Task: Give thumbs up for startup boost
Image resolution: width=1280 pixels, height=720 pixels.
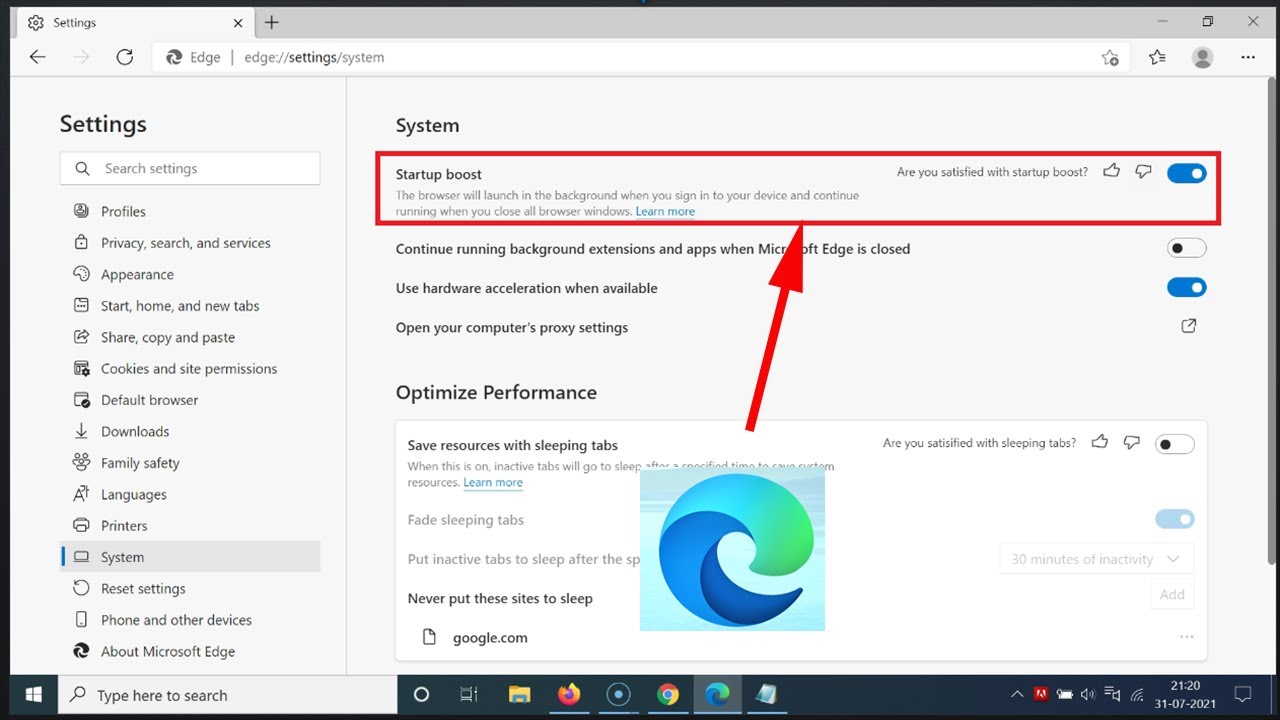Action: tap(1111, 172)
